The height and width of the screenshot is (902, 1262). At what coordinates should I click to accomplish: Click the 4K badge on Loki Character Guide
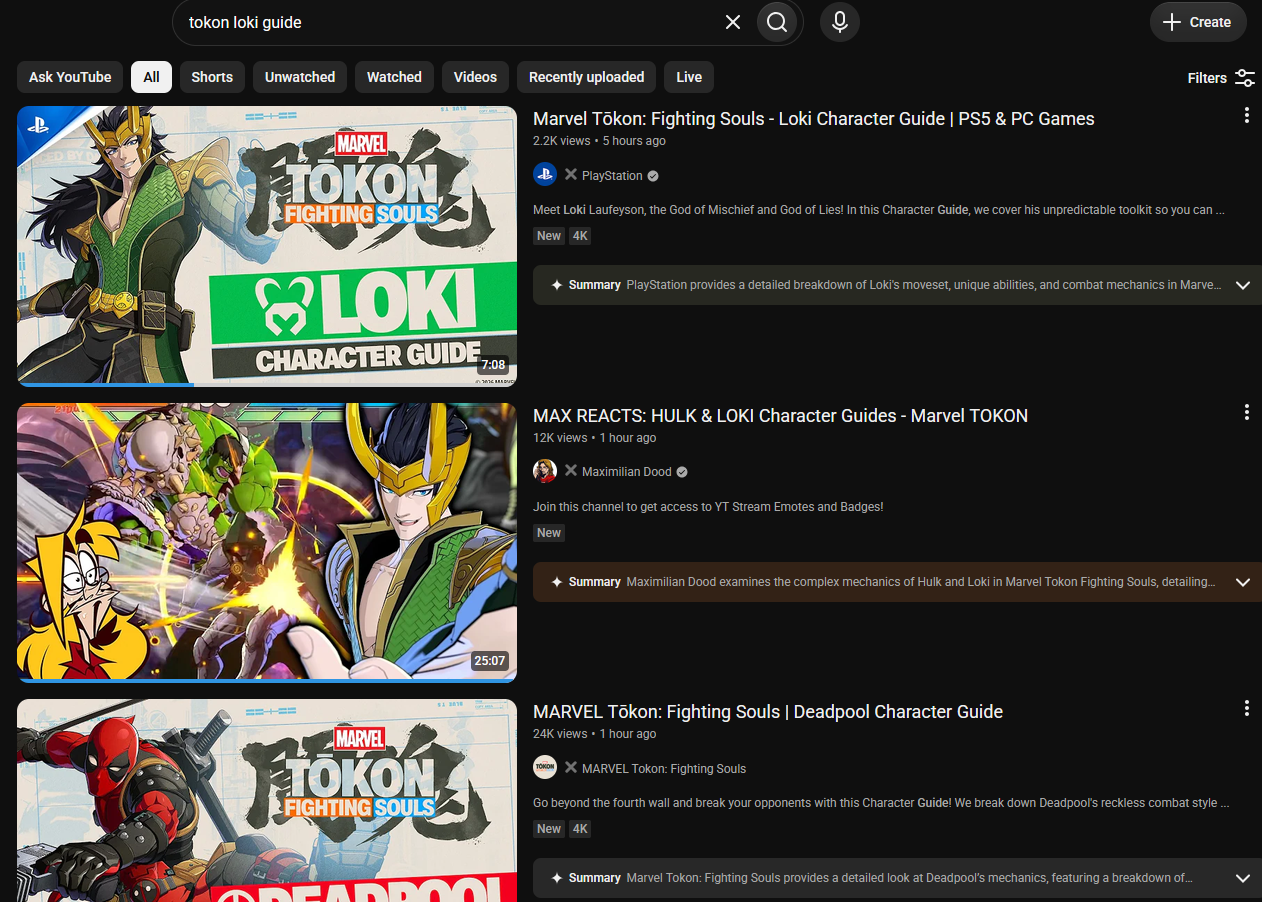[580, 236]
